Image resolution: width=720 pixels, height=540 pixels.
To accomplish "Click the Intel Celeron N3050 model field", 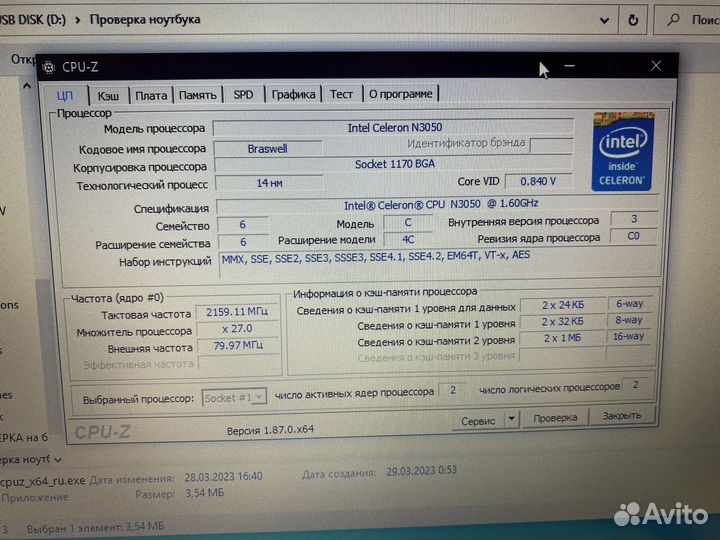I will click(394, 127).
